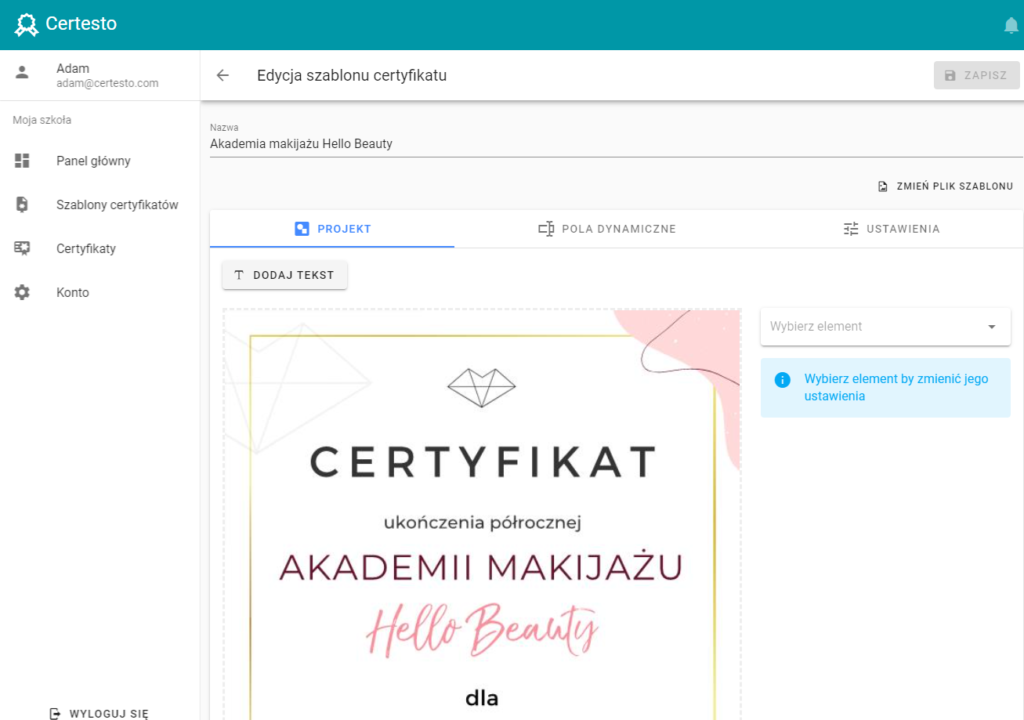Open Panel główny in sidebar
The height and width of the screenshot is (720, 1024).
pyautogui.click(x=100, y=161)
